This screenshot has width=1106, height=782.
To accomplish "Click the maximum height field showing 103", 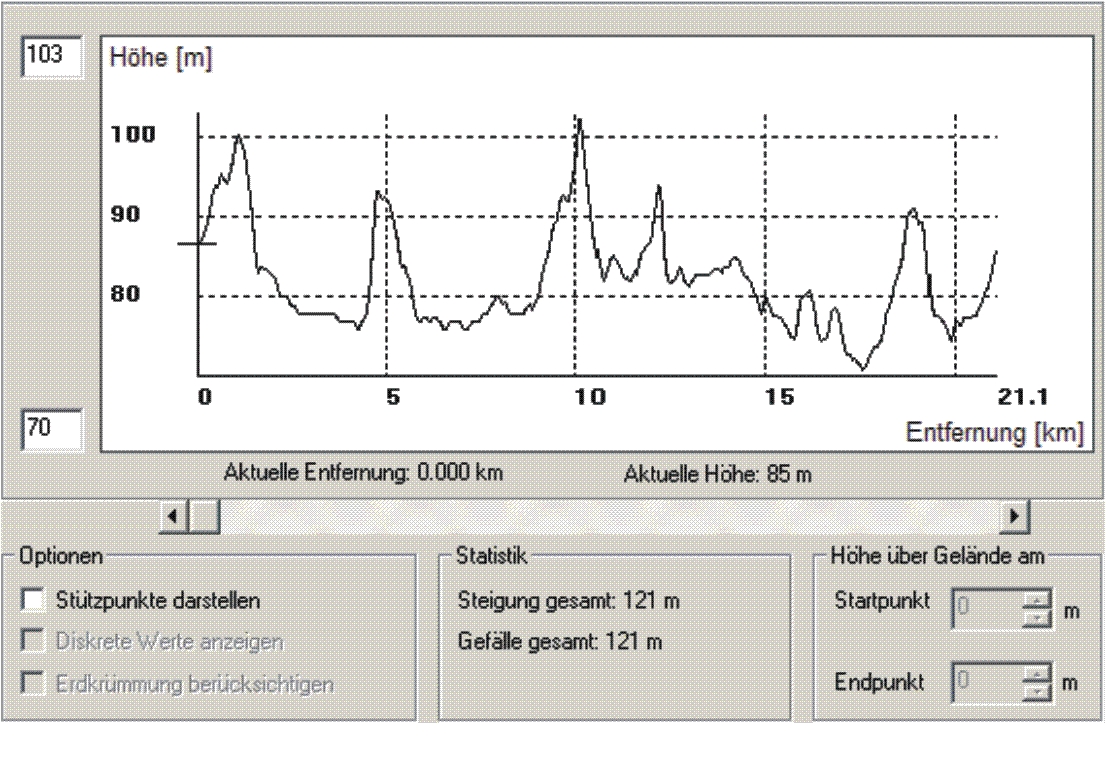I will (52, 56).
